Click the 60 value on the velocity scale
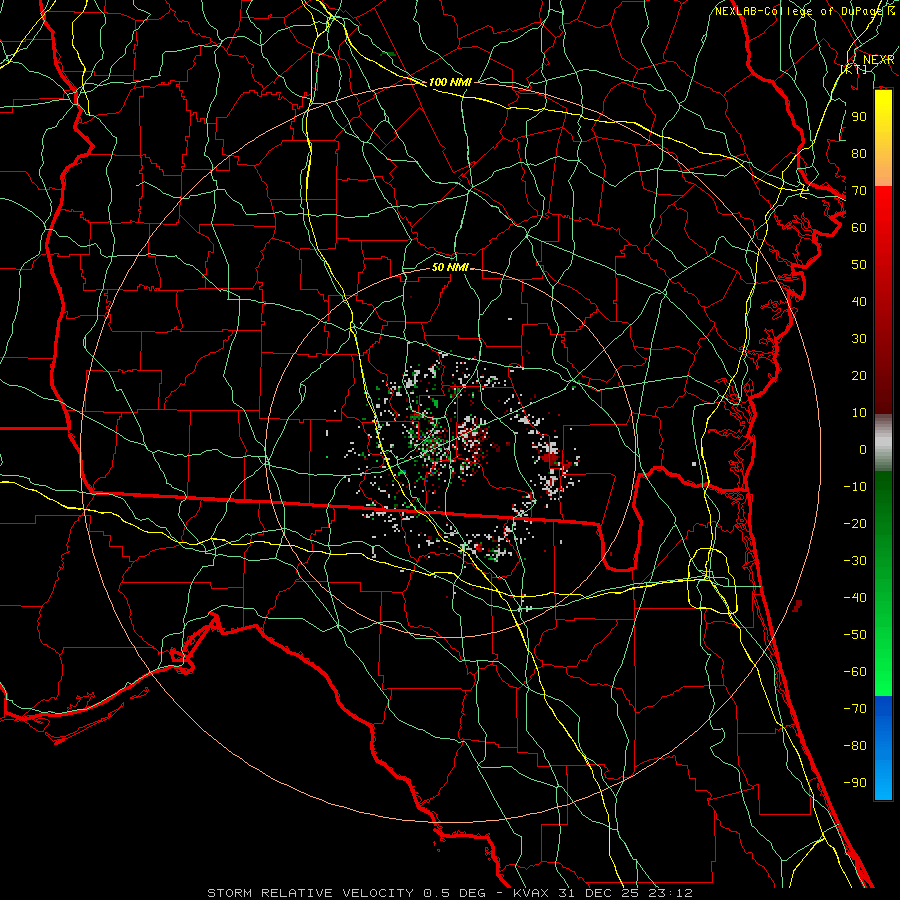This screenshot has height=900, width=900. 859,228
